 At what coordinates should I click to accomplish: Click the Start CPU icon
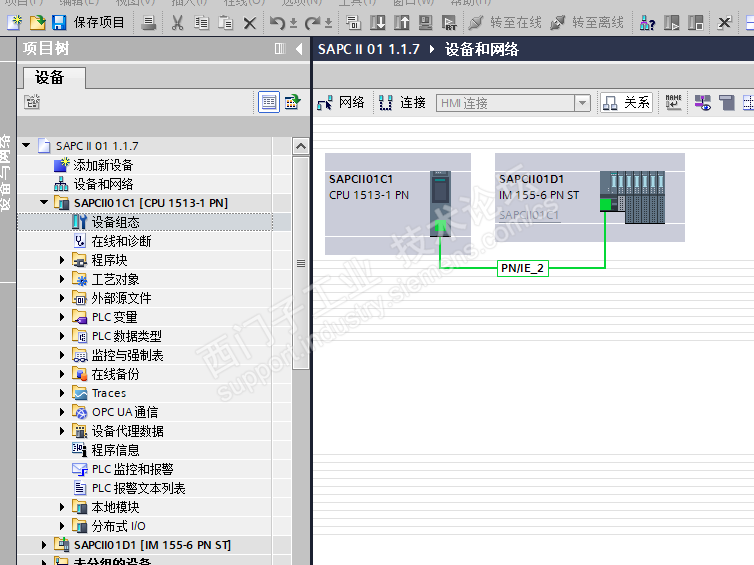pyautogui.click(x=672, y=23)
